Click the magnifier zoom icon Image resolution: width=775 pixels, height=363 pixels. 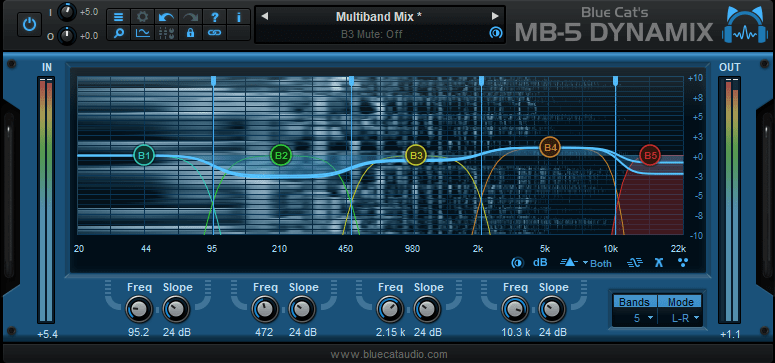click(119, 33)
